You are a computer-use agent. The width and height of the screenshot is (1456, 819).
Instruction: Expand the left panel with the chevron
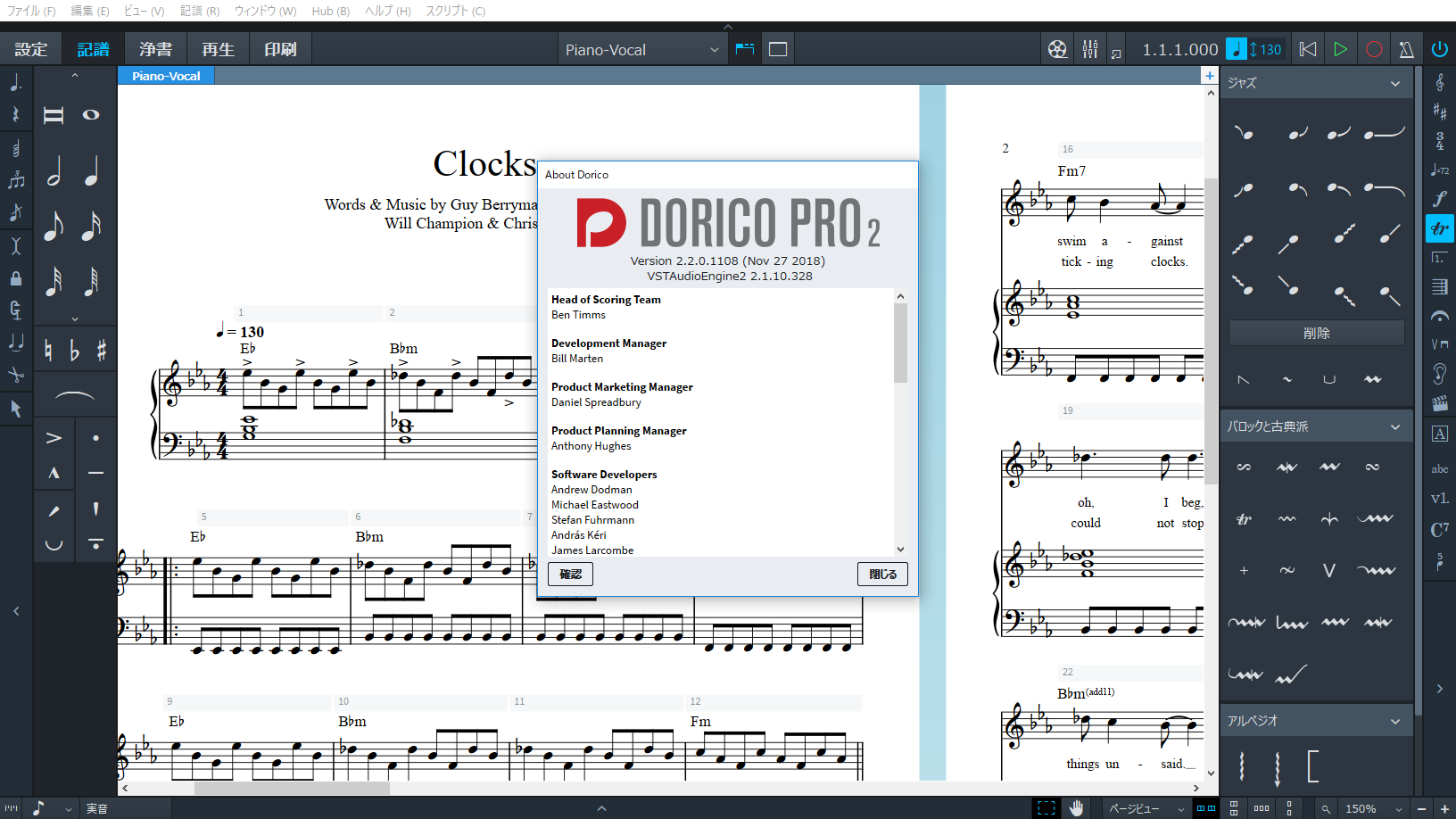tap(16, 611)
